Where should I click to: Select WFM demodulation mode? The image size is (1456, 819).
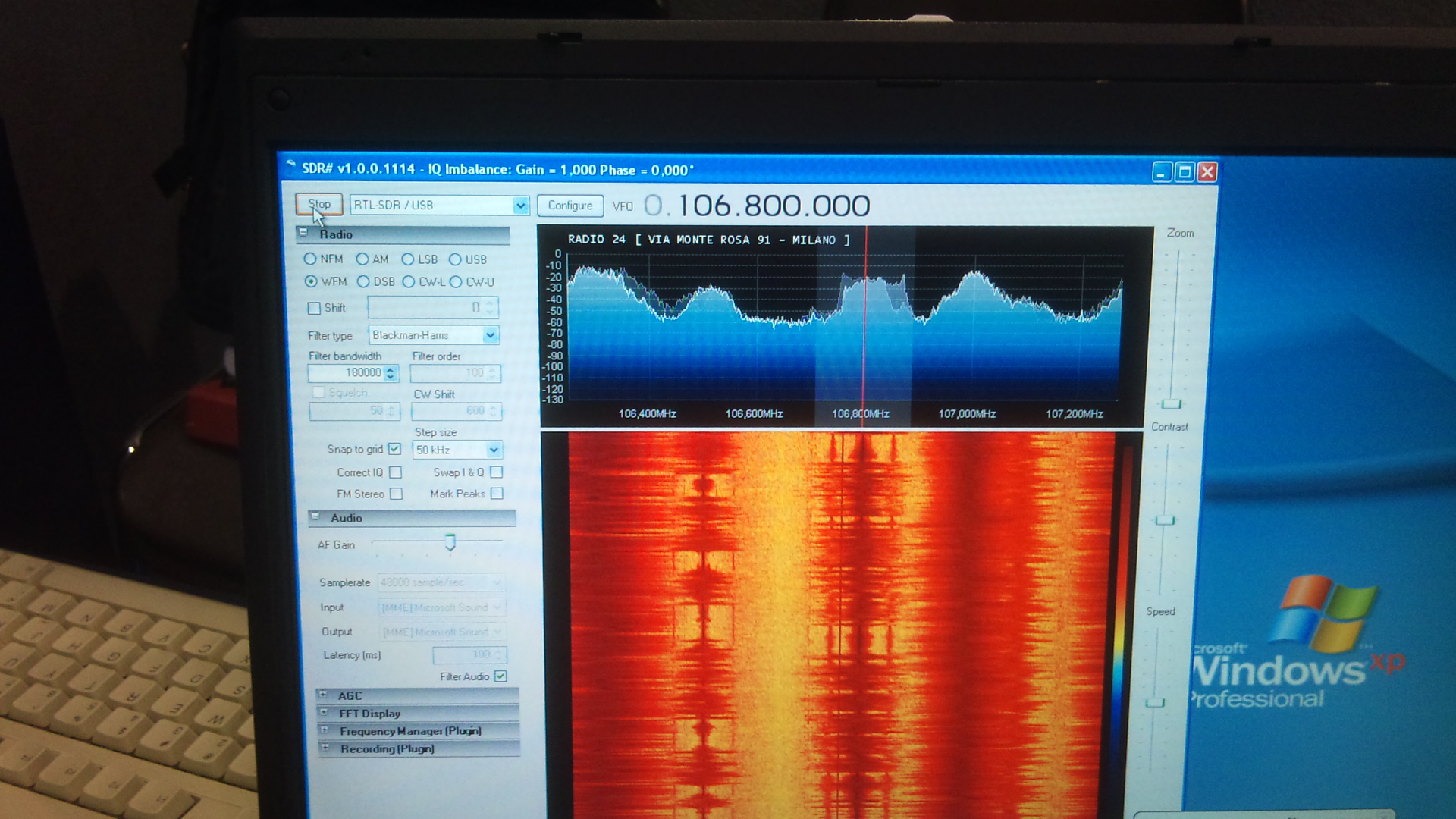pos(311,281)
